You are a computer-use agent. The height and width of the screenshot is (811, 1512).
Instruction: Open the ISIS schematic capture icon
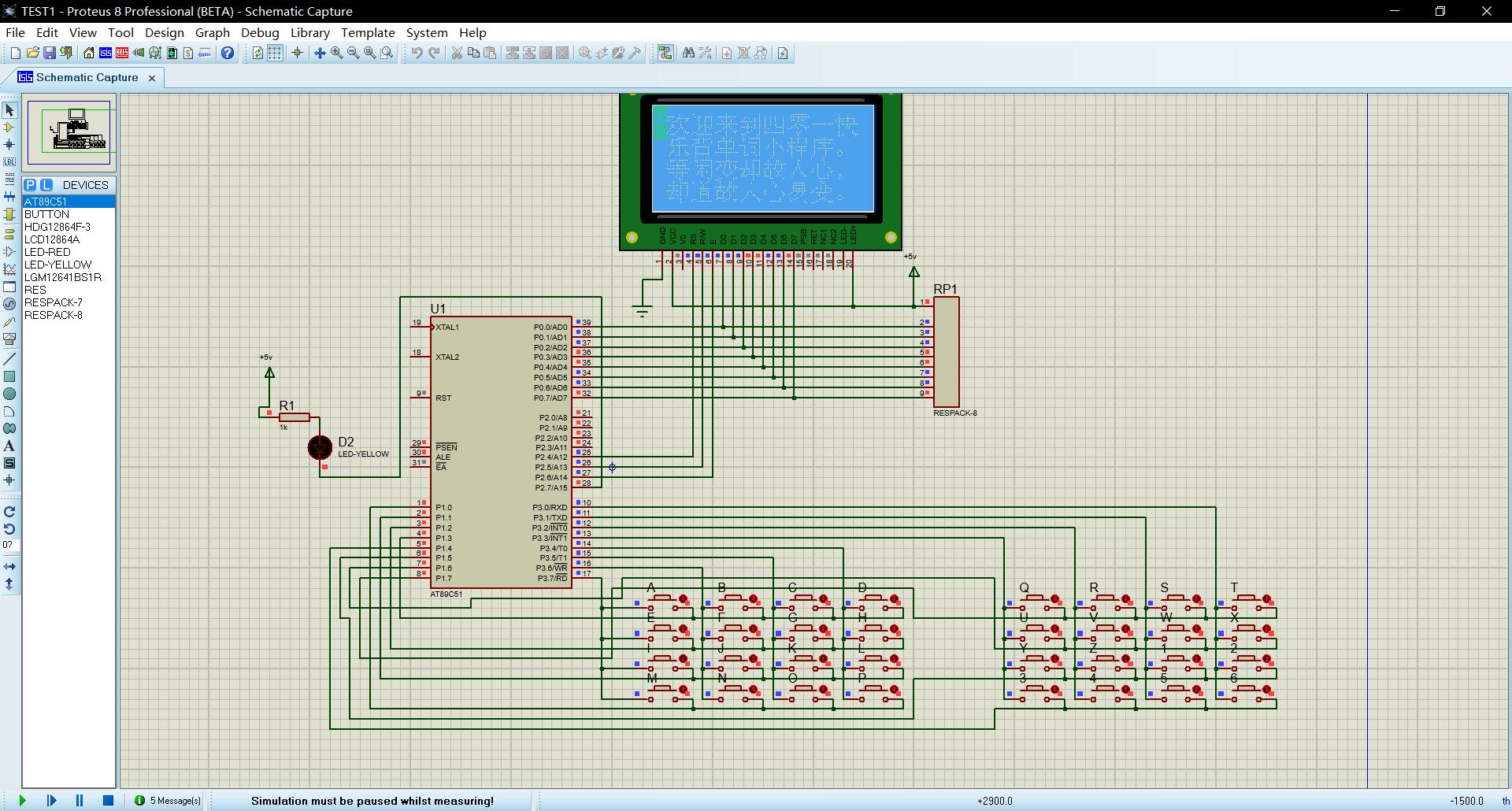(106, 53)
